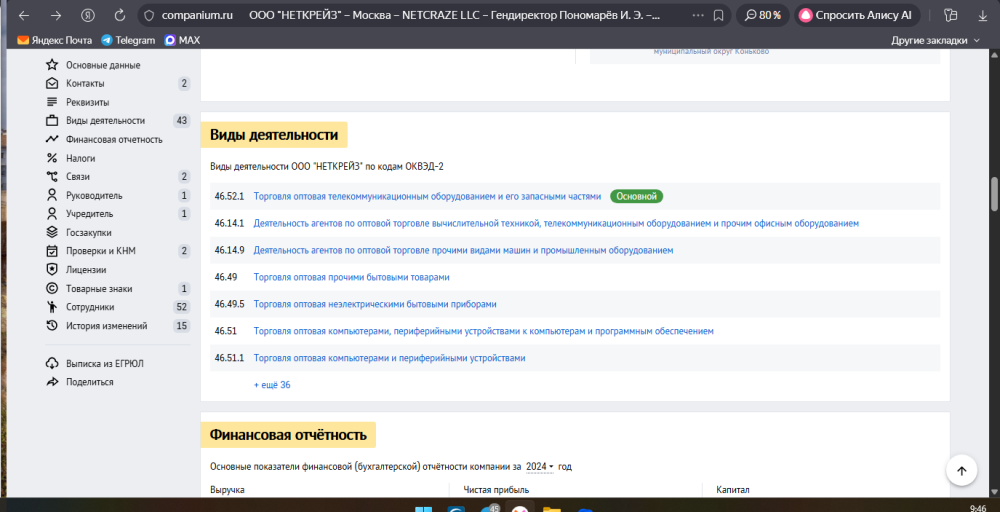
Task: Open the Другие закладки bookmarks folder
Action: coord(934,40)
